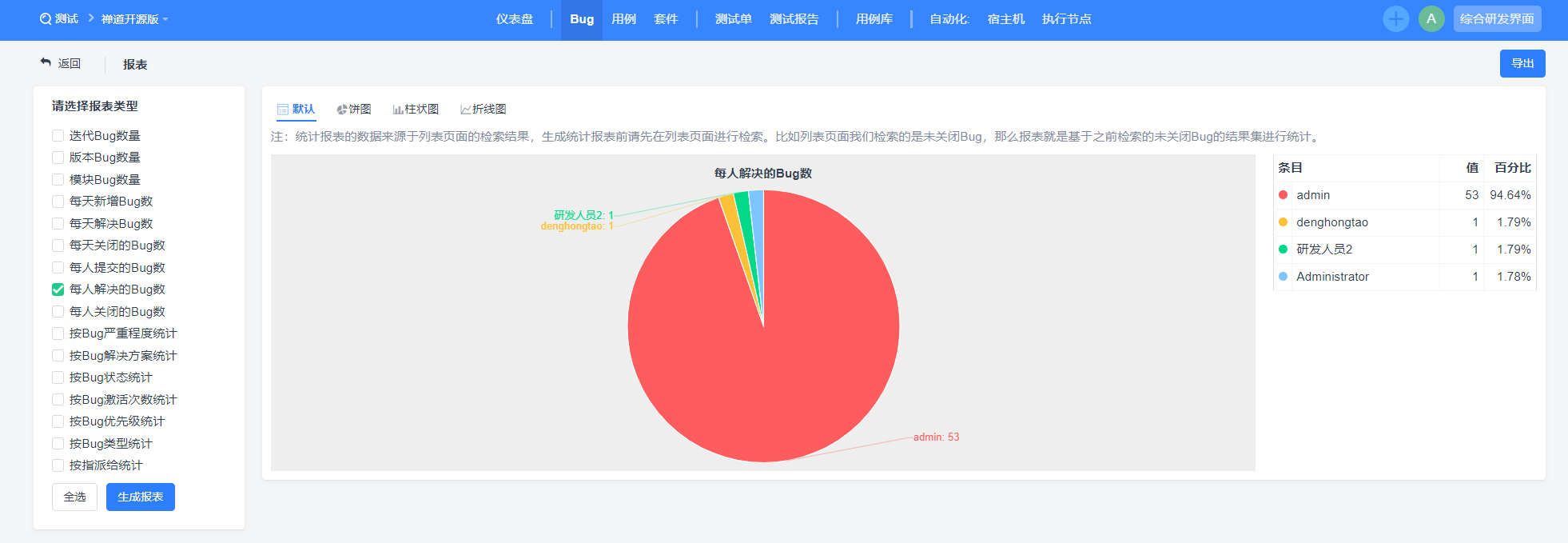Image resolution: width=1568 pixels, height=543 pixels.
Task: Check 按Bug优先级统计 checkbox
Action: [x=58, y=421]
